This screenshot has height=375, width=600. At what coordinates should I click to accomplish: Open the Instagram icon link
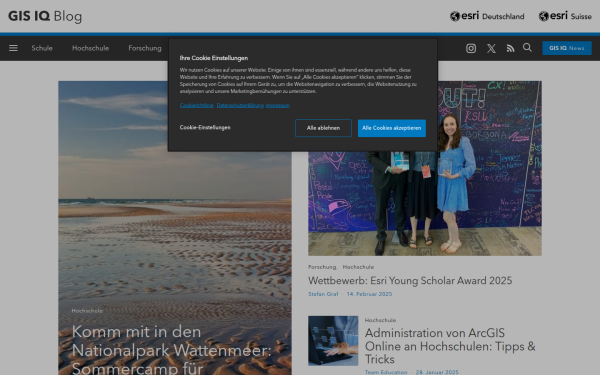point(471,48)
